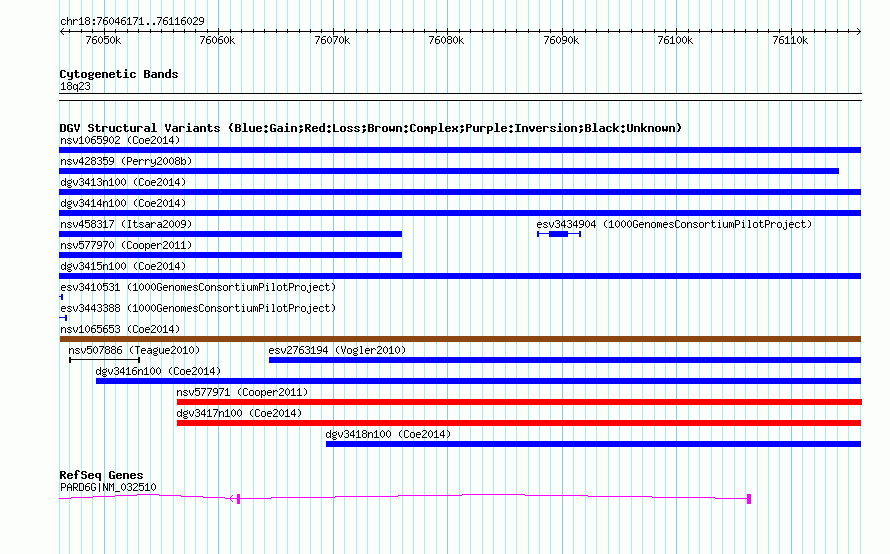Select the esv3443388 tiny variant marker

coord(63,318)
